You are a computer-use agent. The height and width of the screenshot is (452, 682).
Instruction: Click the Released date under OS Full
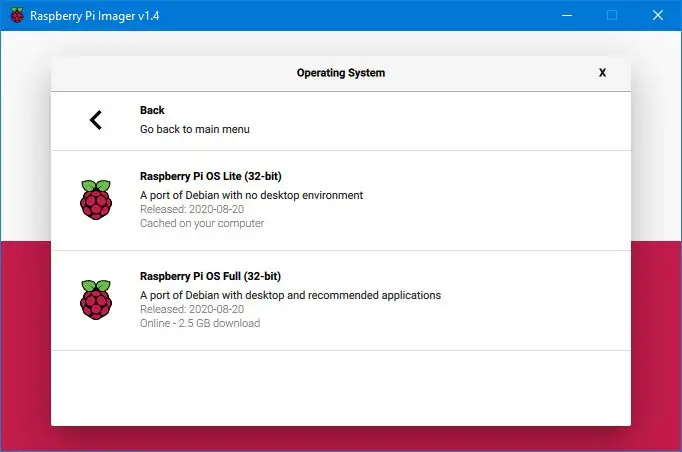click(192, 309)
